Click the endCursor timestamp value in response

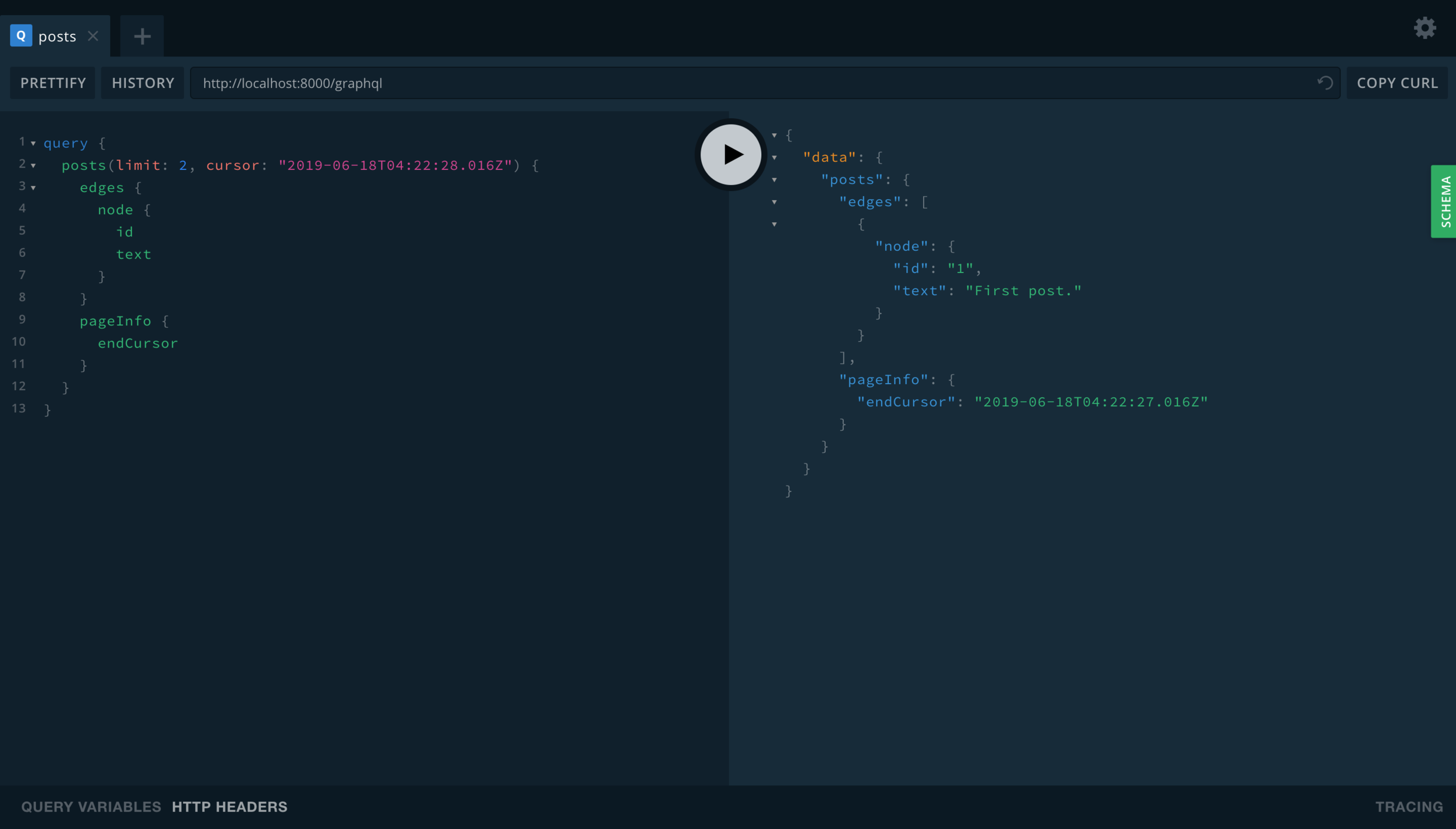click(x=1091, y=402)
